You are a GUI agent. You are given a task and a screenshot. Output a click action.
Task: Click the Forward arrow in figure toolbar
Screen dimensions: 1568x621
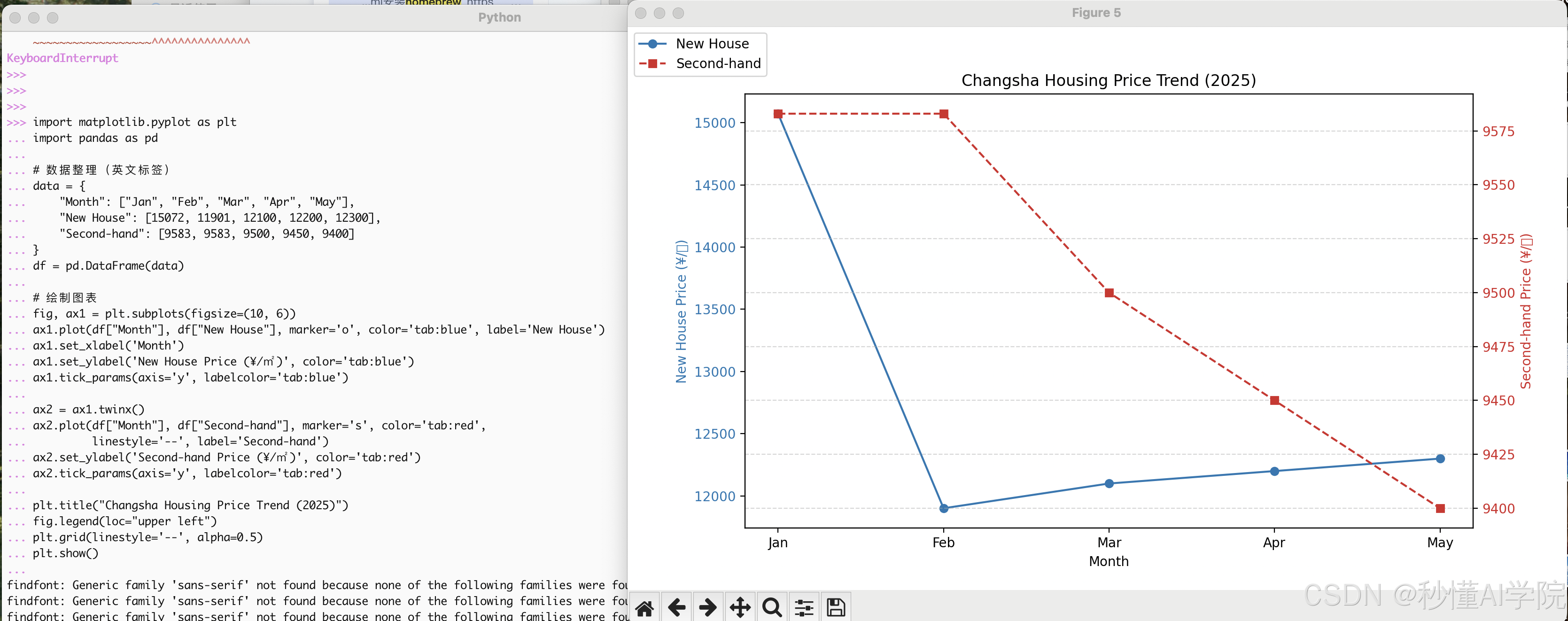[708, 607]
